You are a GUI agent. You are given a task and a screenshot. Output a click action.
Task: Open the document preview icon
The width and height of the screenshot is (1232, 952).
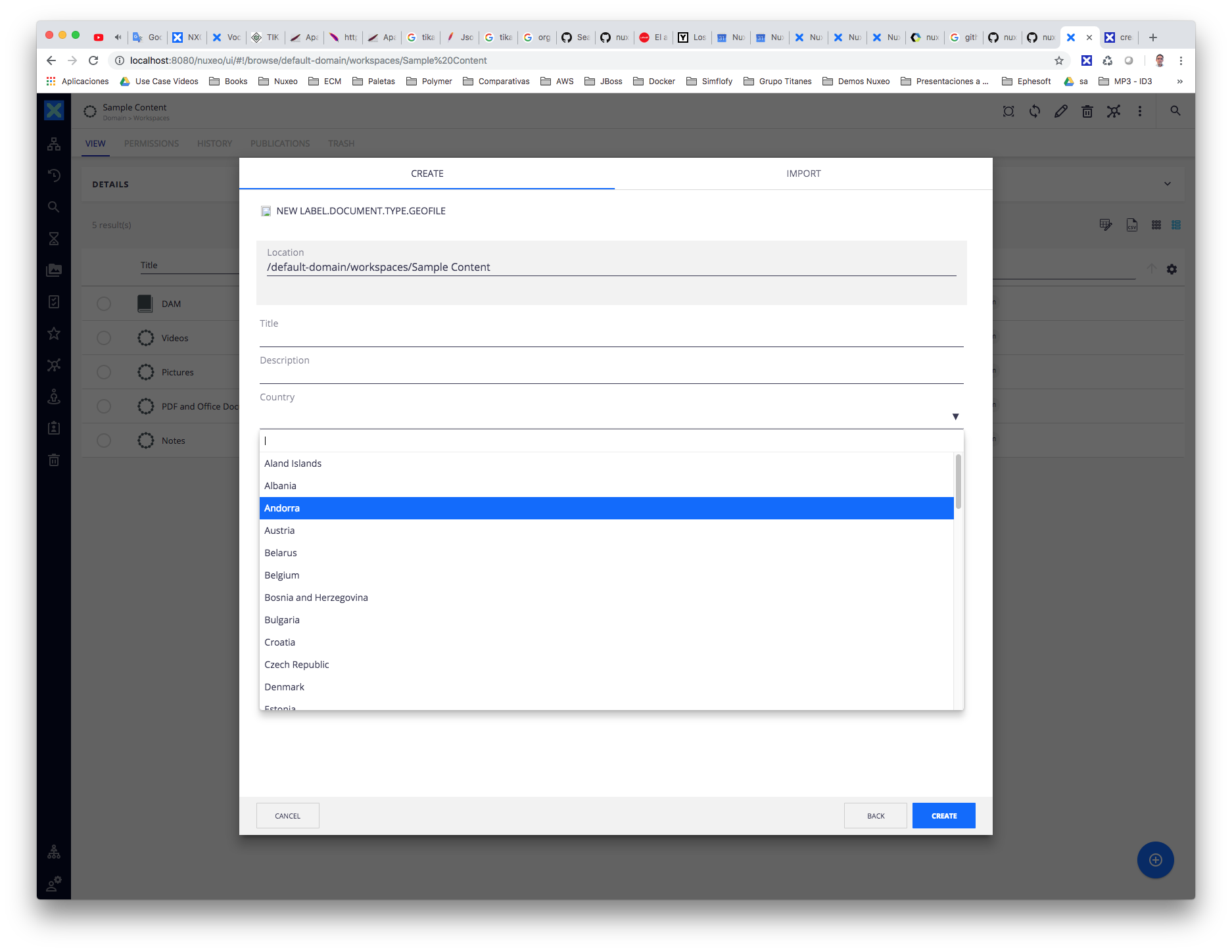click(1008, 111)
